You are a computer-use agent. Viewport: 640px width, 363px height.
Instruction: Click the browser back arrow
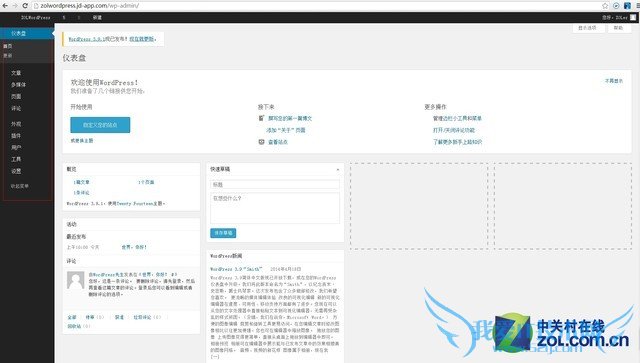click(5, 6)
